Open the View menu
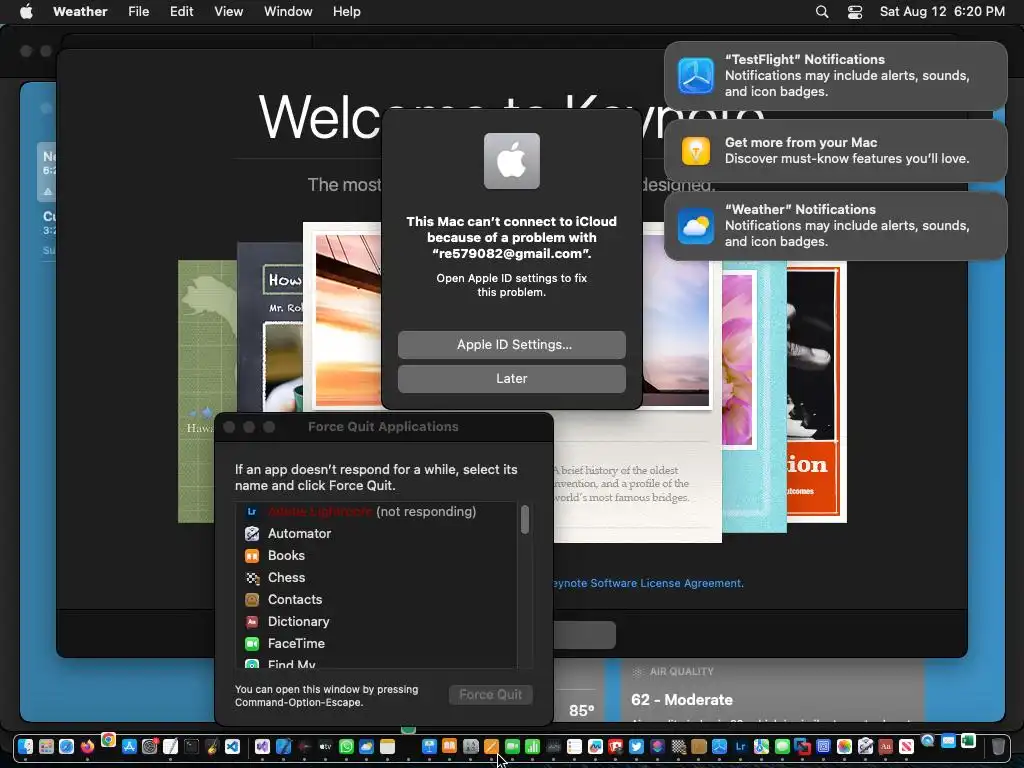The height and width of the screenshot is (768, 1024). pyautogui.click(x=229, y=12)
